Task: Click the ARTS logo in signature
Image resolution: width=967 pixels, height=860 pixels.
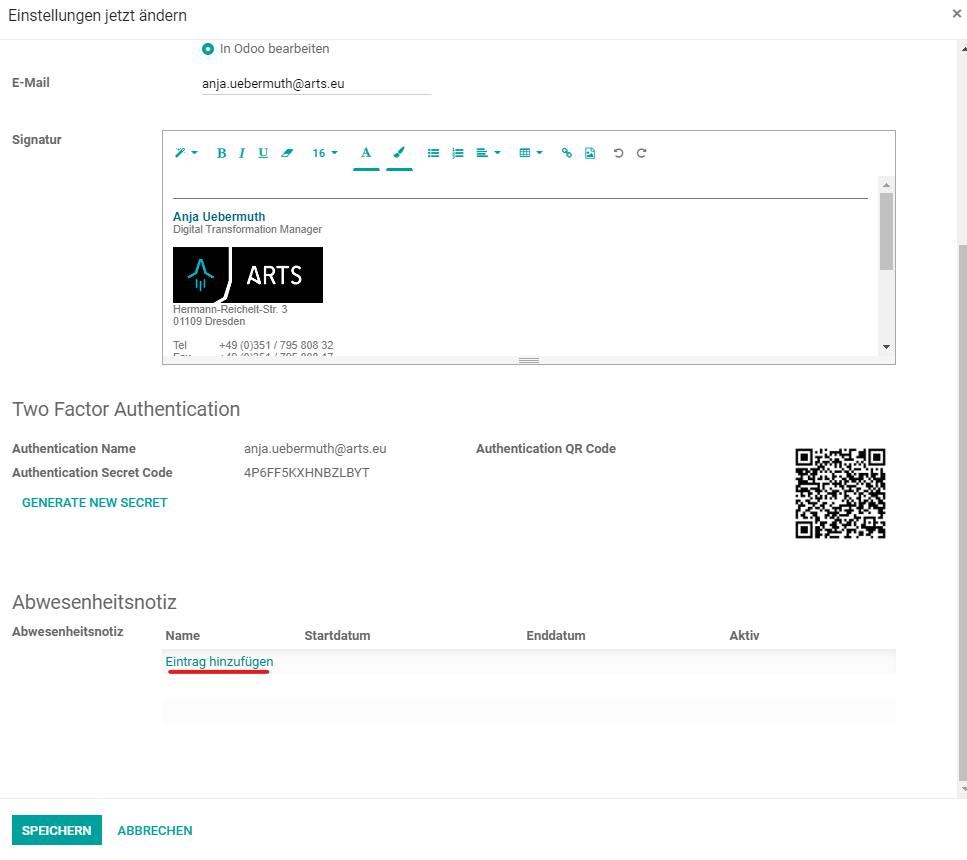Action: pyautogui.click(x=248, y=275)
